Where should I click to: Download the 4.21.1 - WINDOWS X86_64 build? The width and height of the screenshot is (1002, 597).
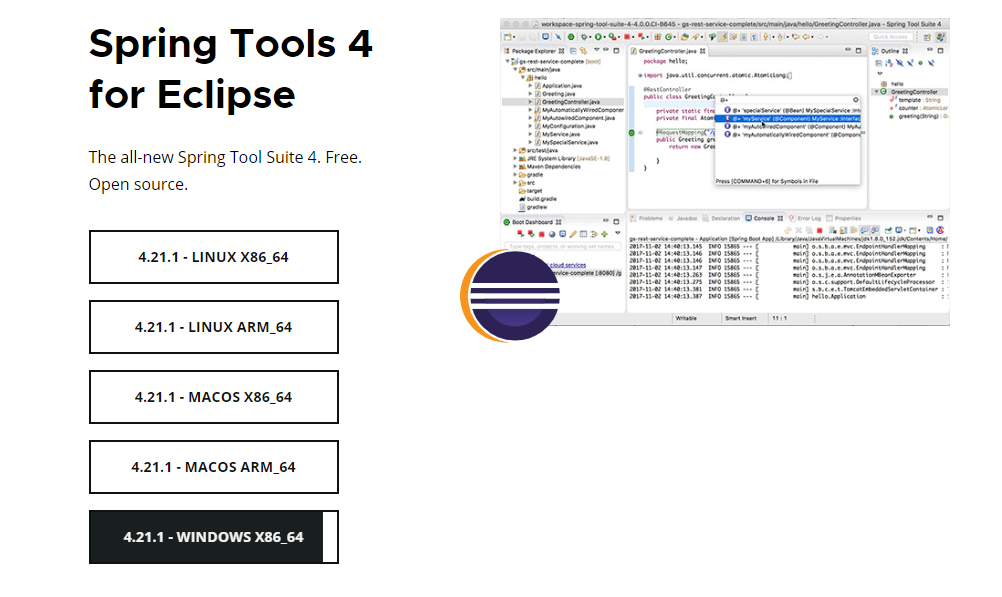tap(213, 537)
